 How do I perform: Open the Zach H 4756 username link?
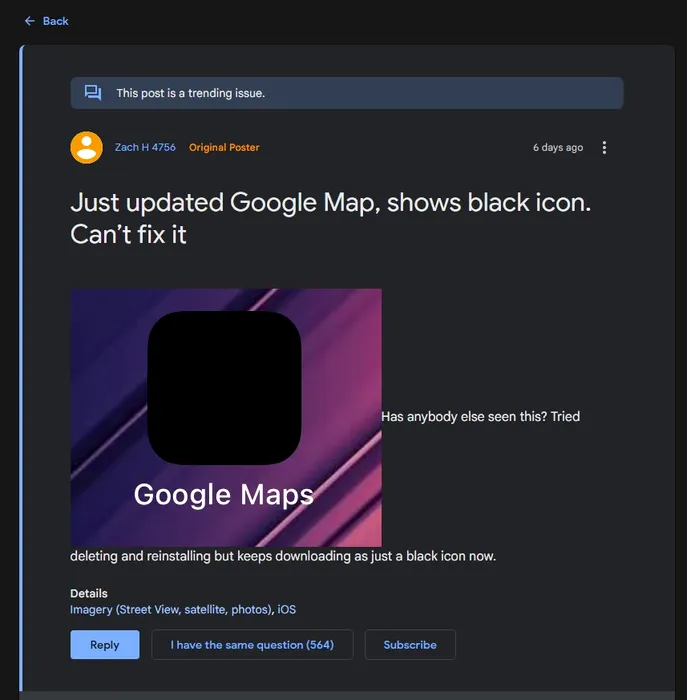point(145,147)
